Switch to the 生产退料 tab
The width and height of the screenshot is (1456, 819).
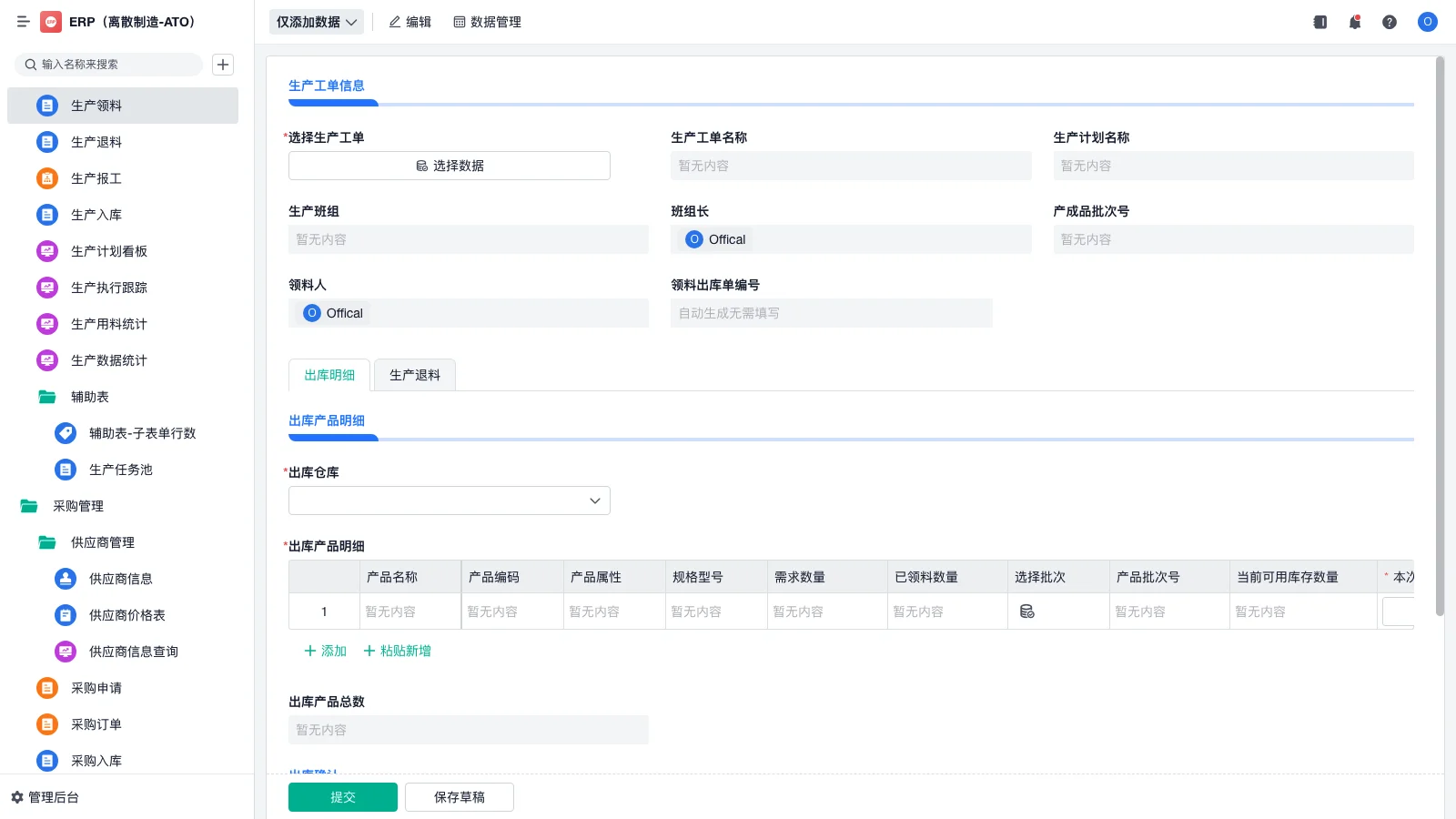tap(415, 375)
